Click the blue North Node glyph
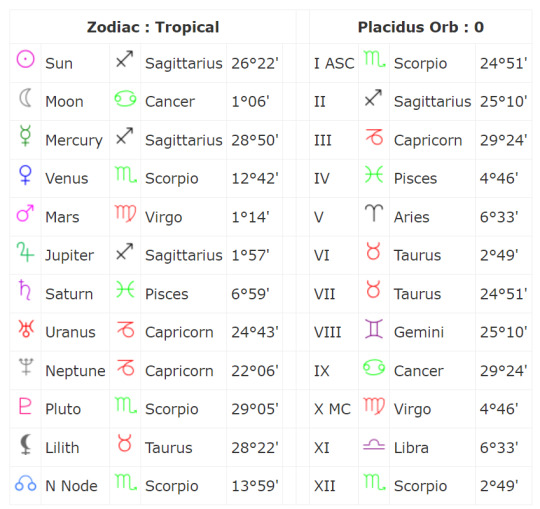The width and height of the screenshot is (540, 509). coord(26,483)
